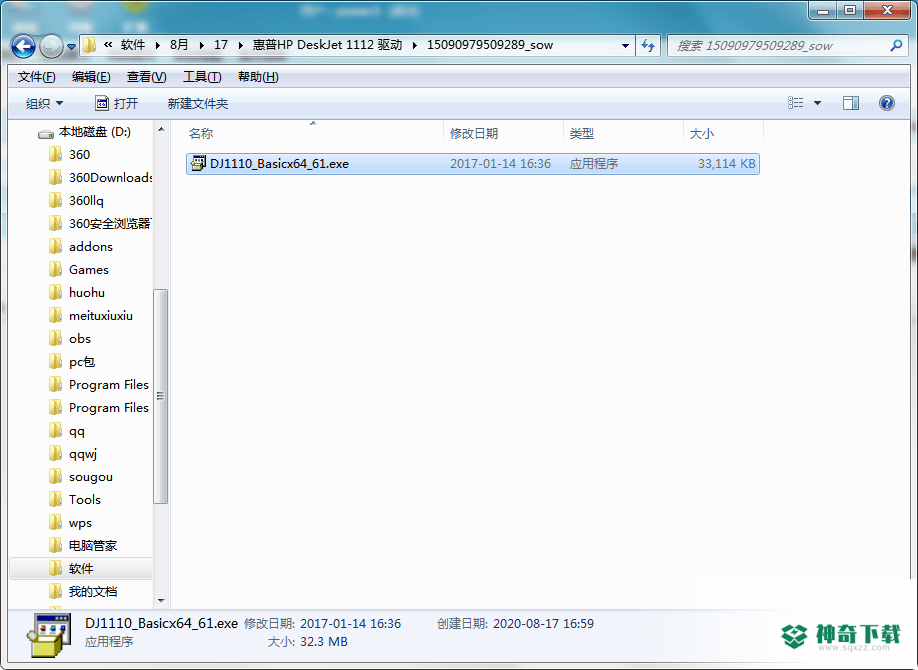The image size is (918, 670).
Task: Click the large installer icon in details pane
Action: (x=49, y=635)
